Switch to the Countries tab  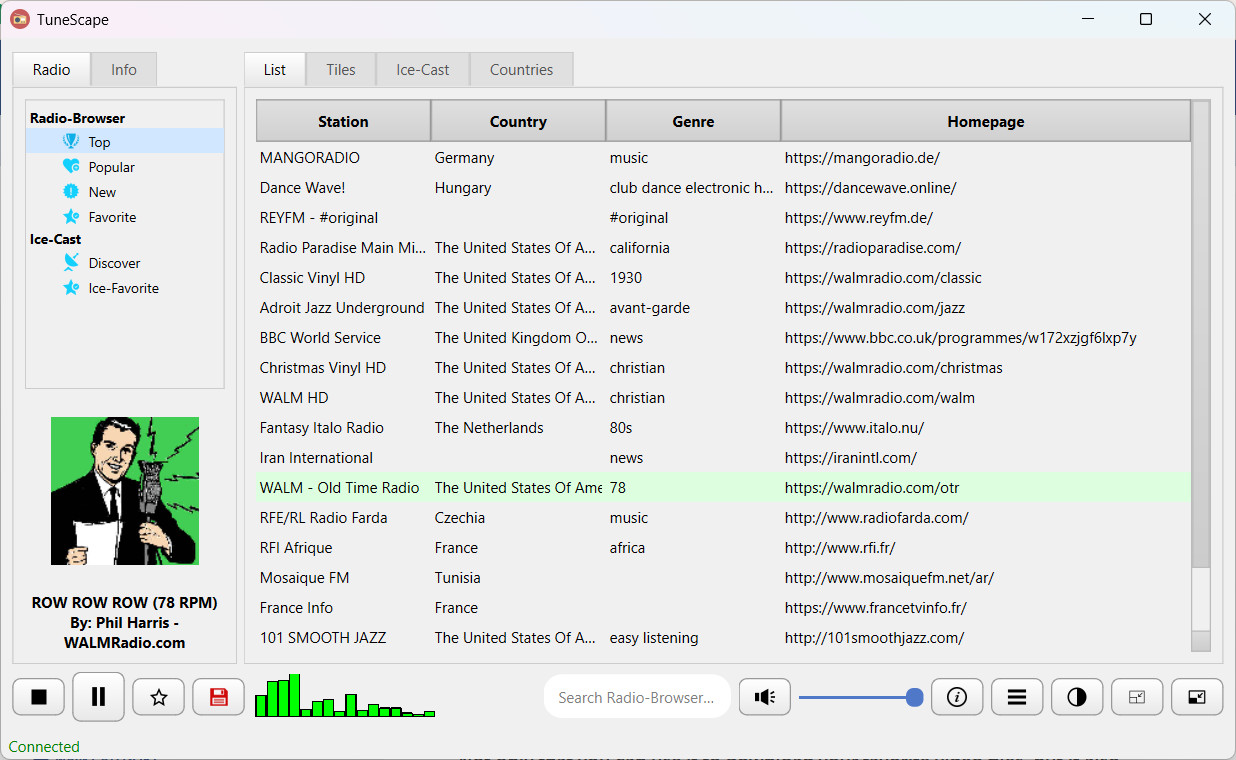tap(521, 69)
